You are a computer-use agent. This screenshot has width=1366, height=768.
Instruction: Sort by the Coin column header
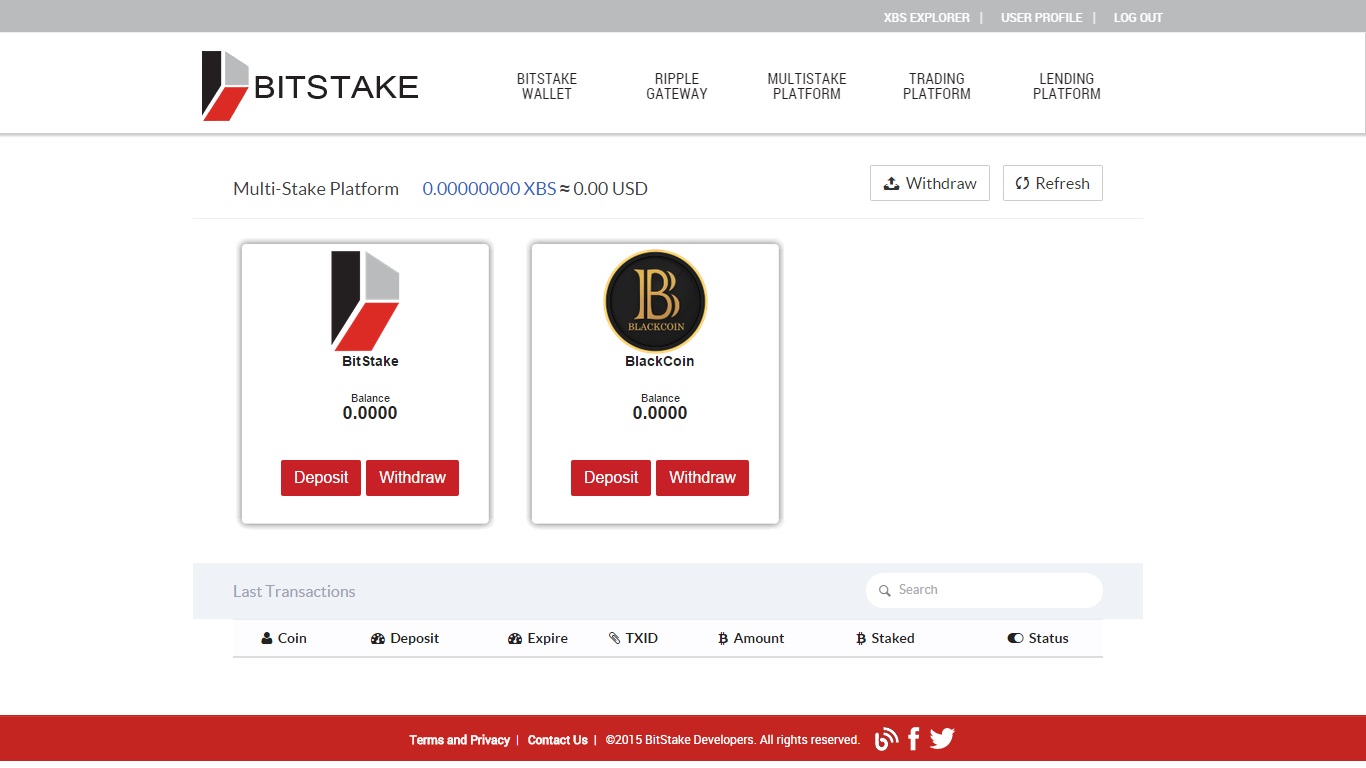pyautogui.click(x=284, y=638)
